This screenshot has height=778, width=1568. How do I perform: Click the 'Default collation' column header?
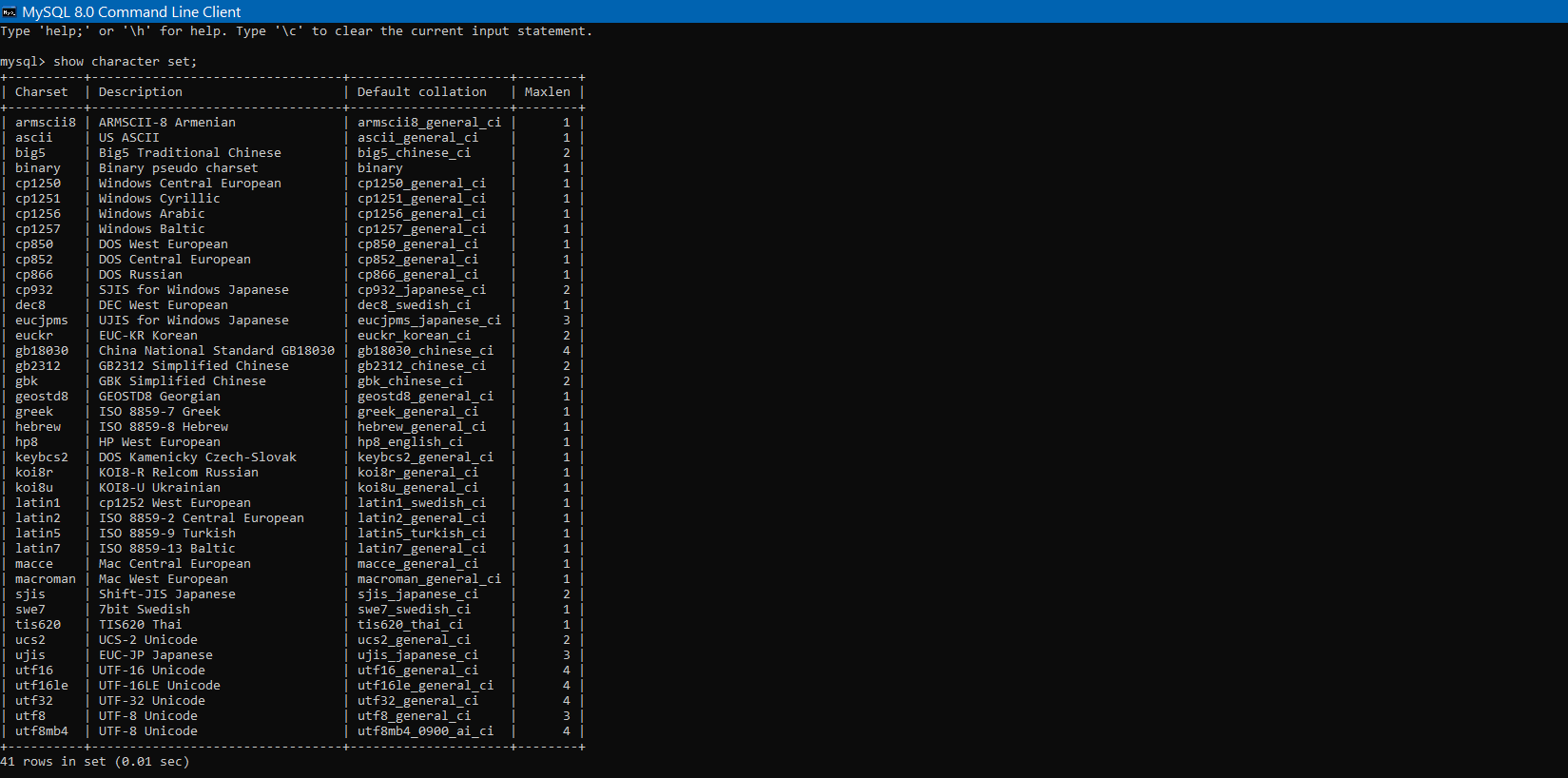coord(422,92)
